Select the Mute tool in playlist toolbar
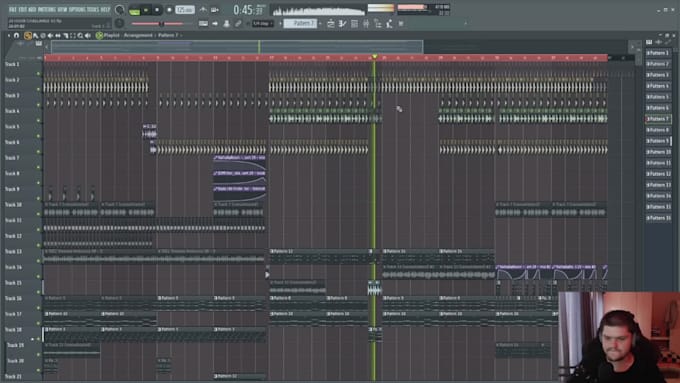This screenshot has height=383, width=680. coord(50,36)
